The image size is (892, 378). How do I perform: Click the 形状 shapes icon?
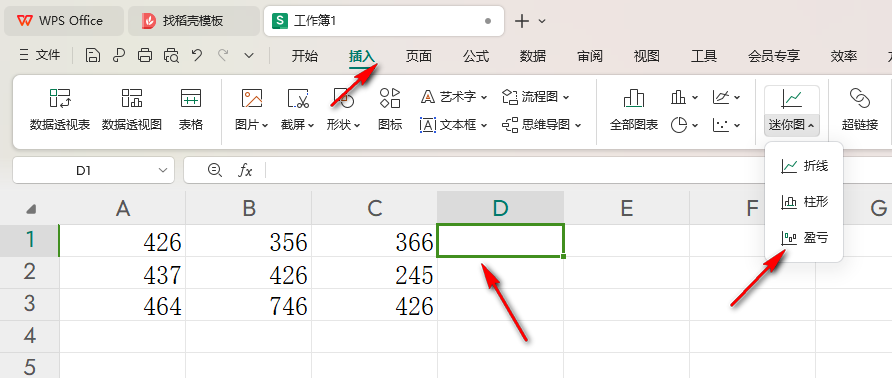tap(344, 98)
